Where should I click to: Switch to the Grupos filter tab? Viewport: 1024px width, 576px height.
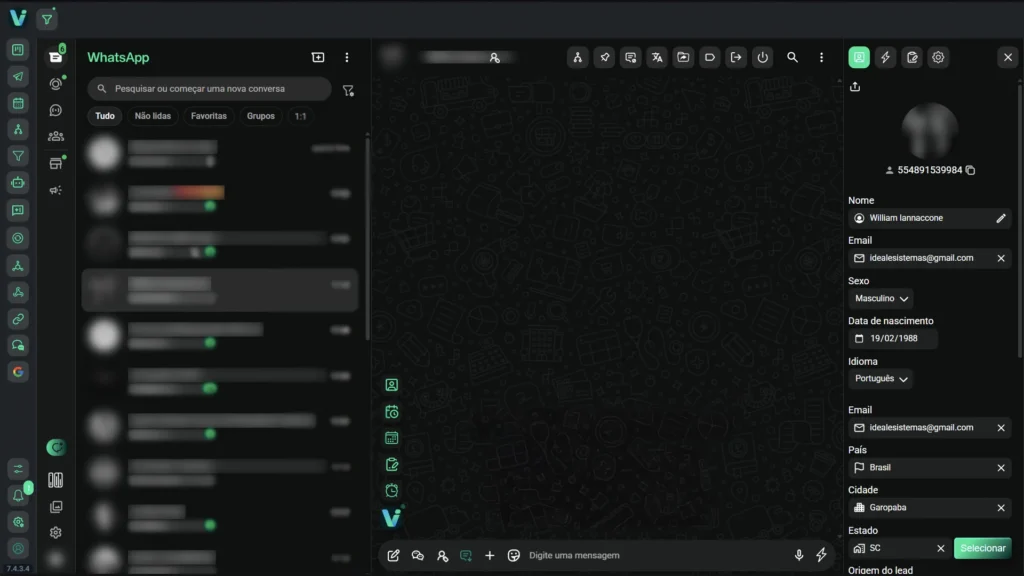tap(261, 116)
